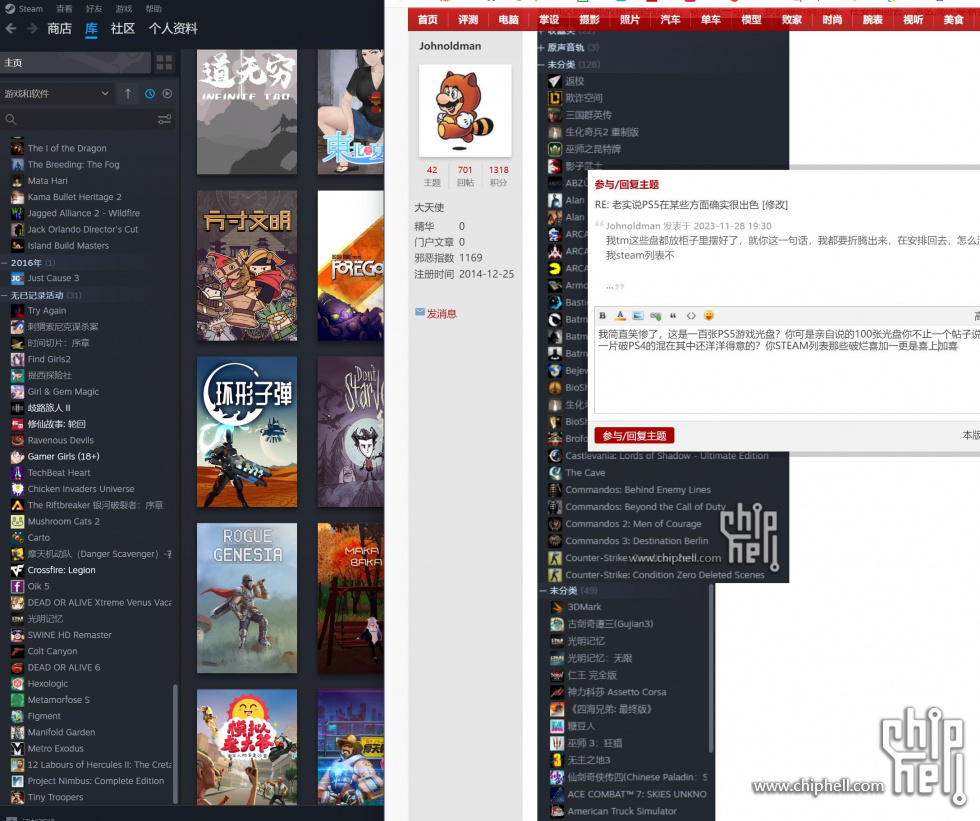Screen dimensions: 980x821
Task: Toggle the ready-to-play filter icon in Steam
Action: 168,94
